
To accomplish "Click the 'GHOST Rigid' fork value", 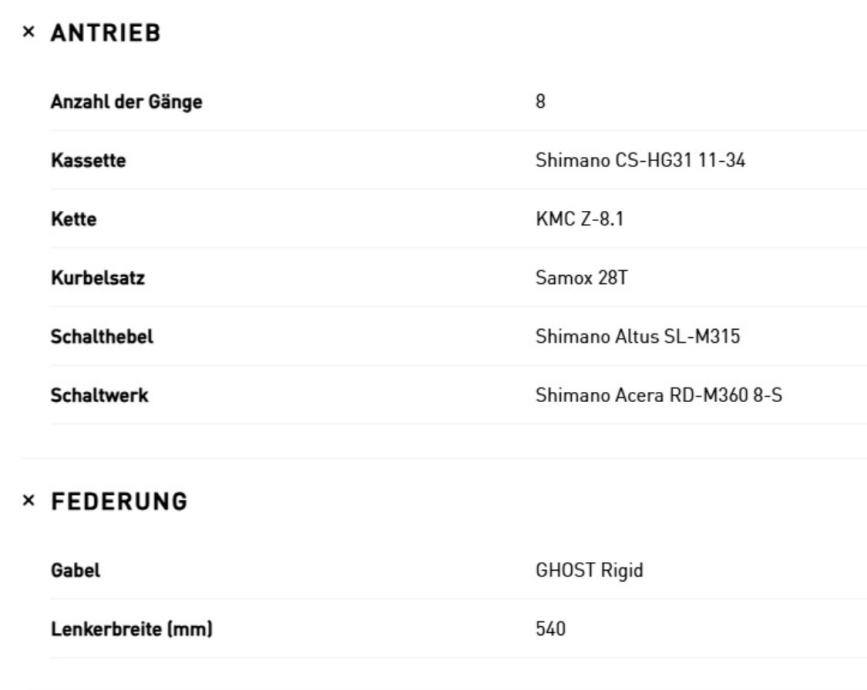I will point(589,571).
